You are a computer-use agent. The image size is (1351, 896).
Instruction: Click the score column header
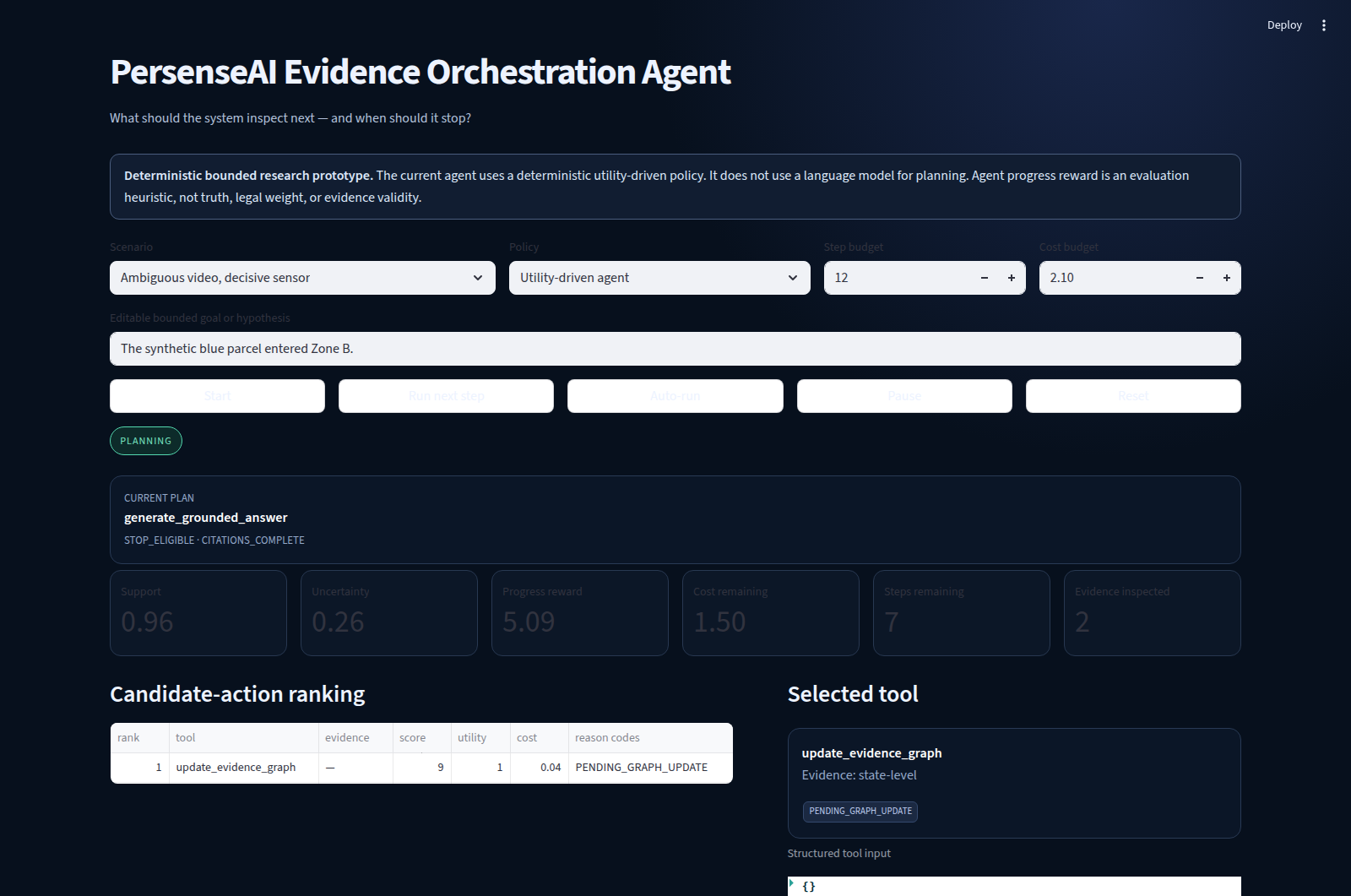point(422,738)
